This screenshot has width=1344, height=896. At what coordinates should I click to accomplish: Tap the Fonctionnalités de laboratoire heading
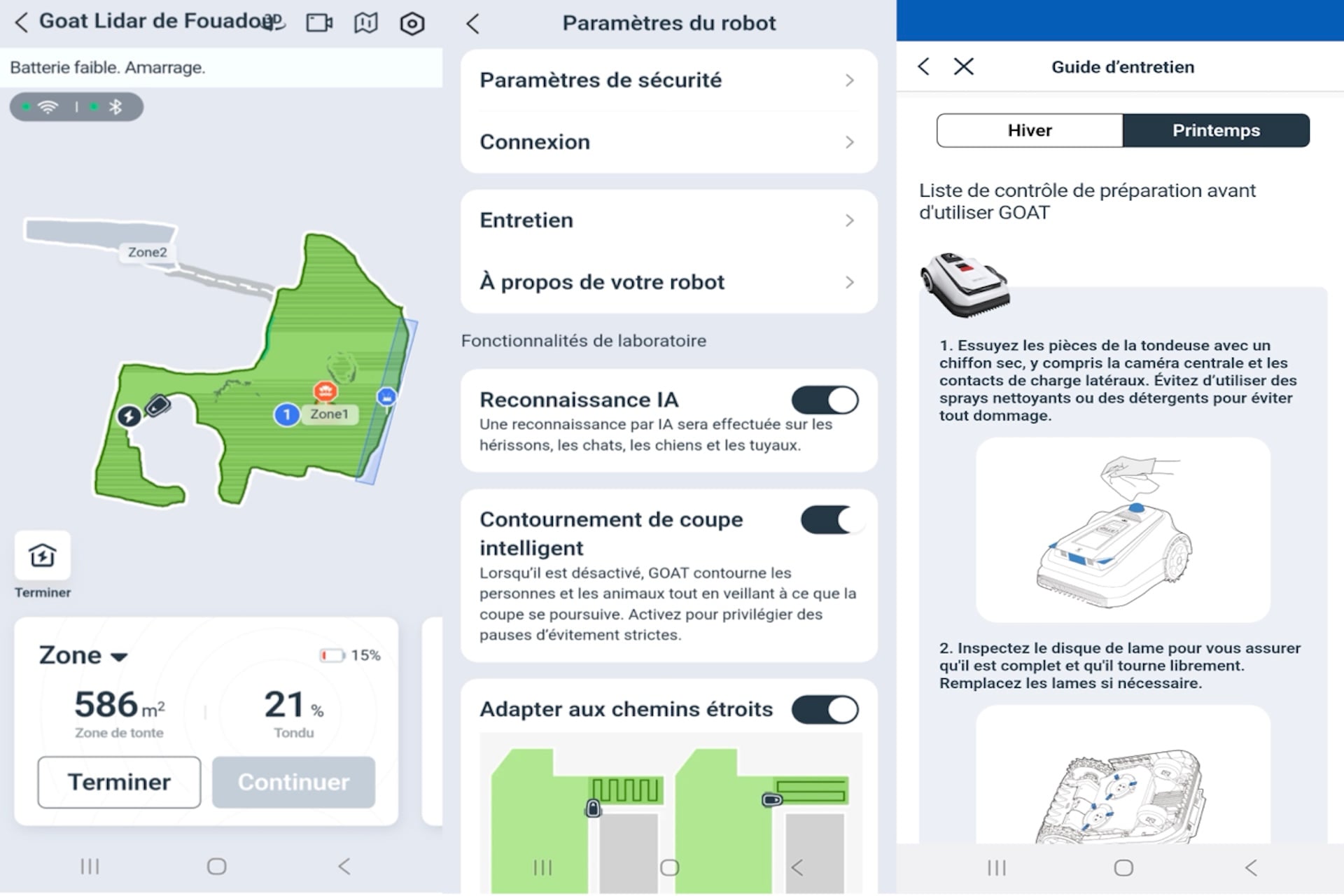pos(584,341)
